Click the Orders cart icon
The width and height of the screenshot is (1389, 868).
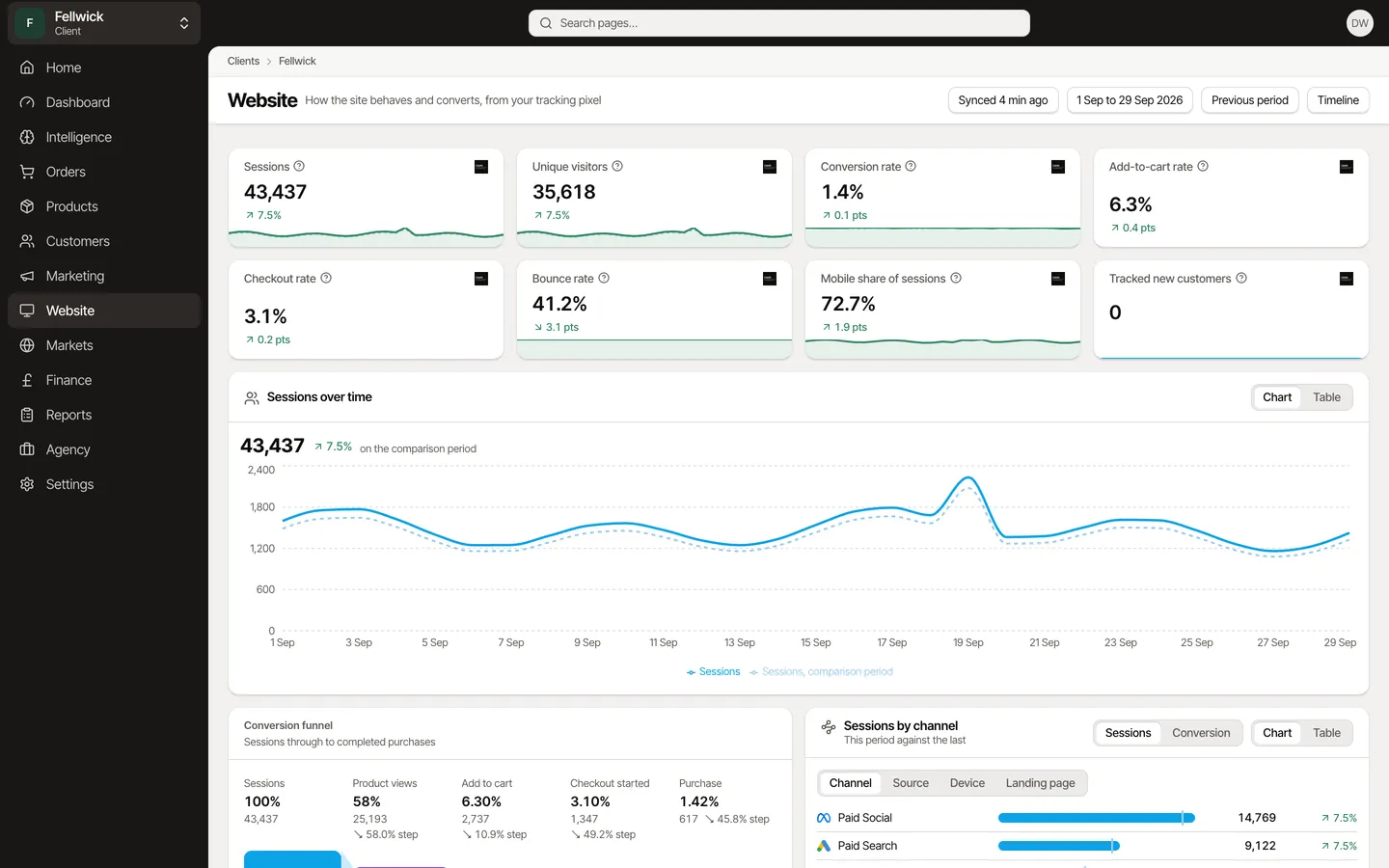coord(27,172)
